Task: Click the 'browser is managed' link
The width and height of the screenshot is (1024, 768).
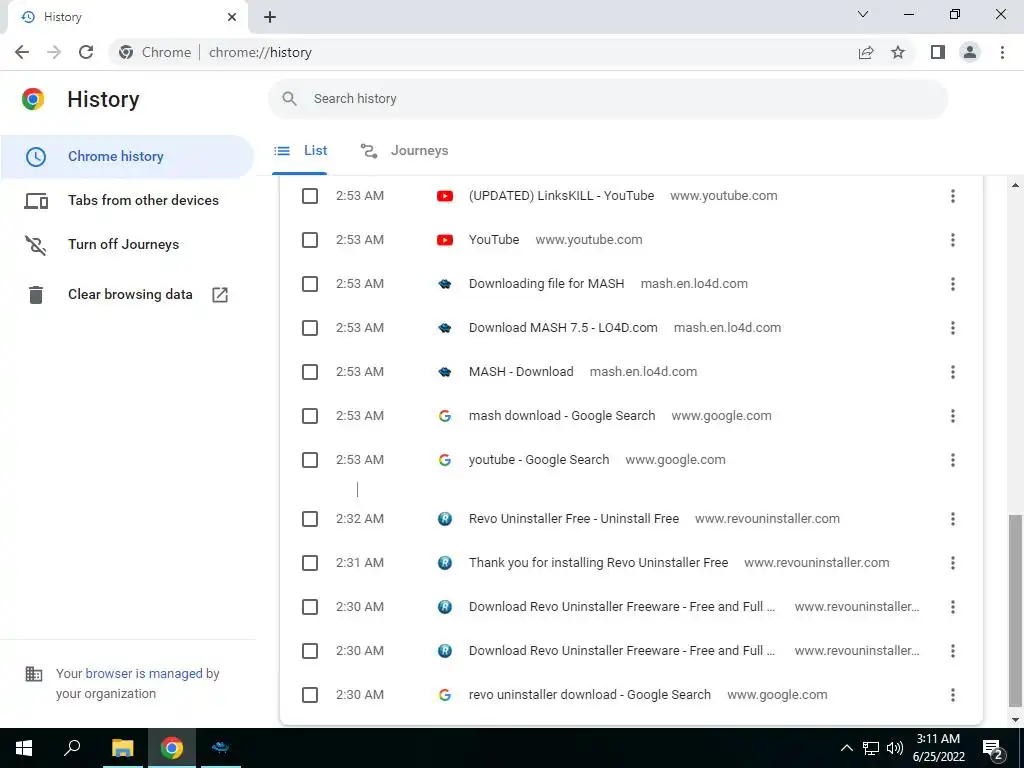Action: [x=144, y=673]
